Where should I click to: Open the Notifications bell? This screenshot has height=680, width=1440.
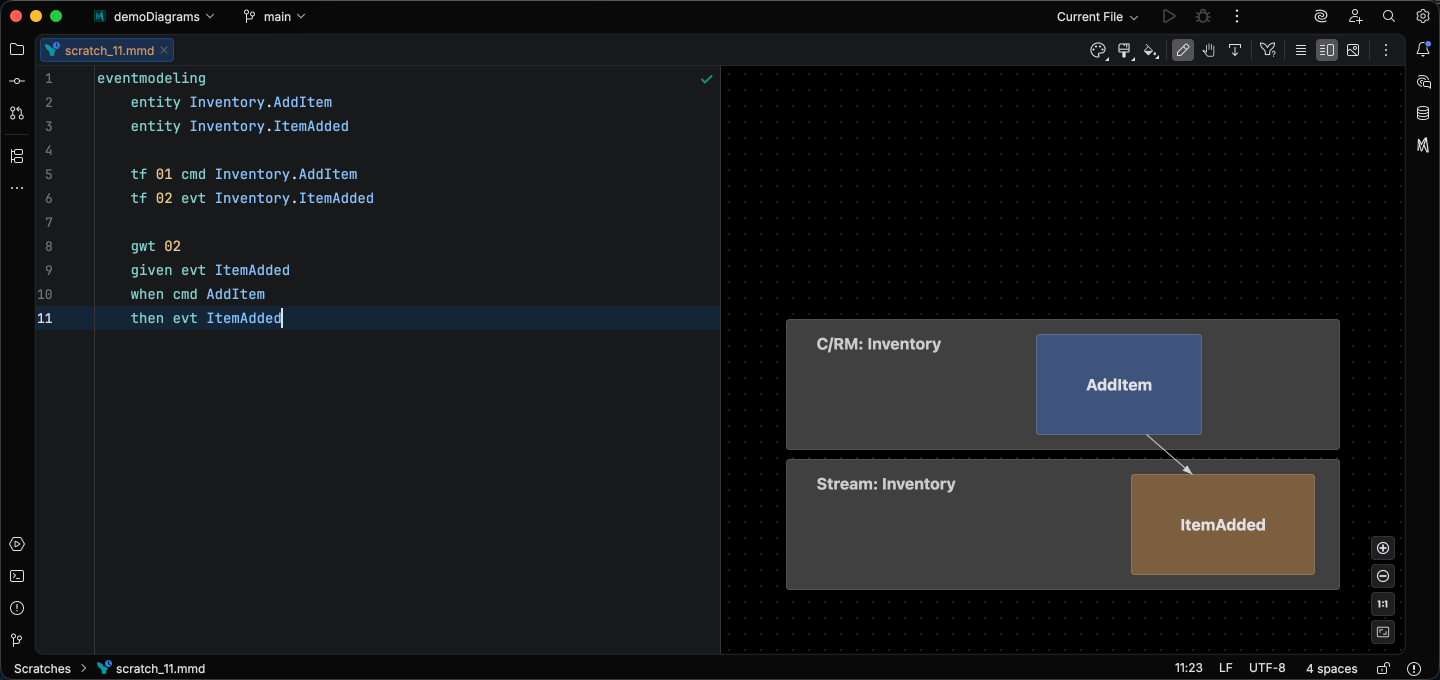1423,49
